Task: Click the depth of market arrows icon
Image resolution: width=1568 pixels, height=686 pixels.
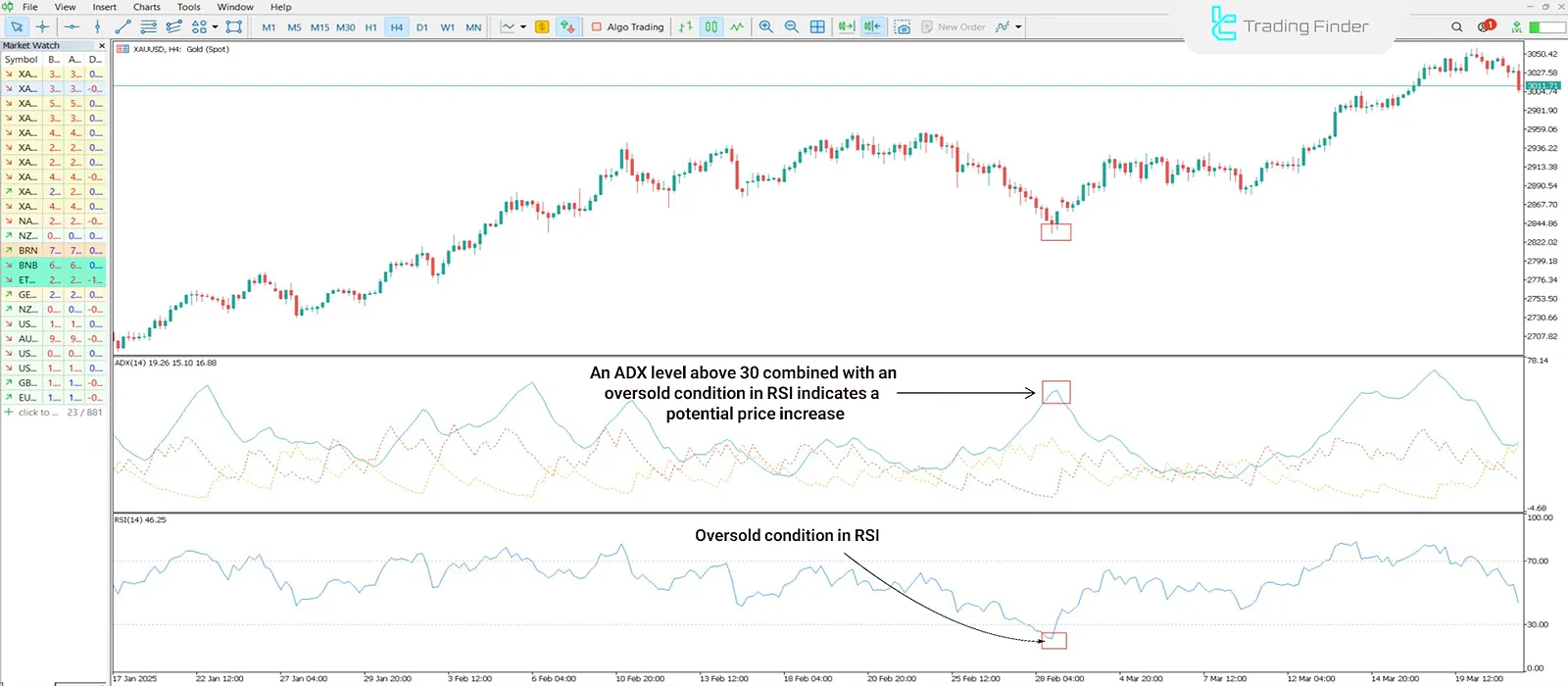Action: tap(567, 26)
